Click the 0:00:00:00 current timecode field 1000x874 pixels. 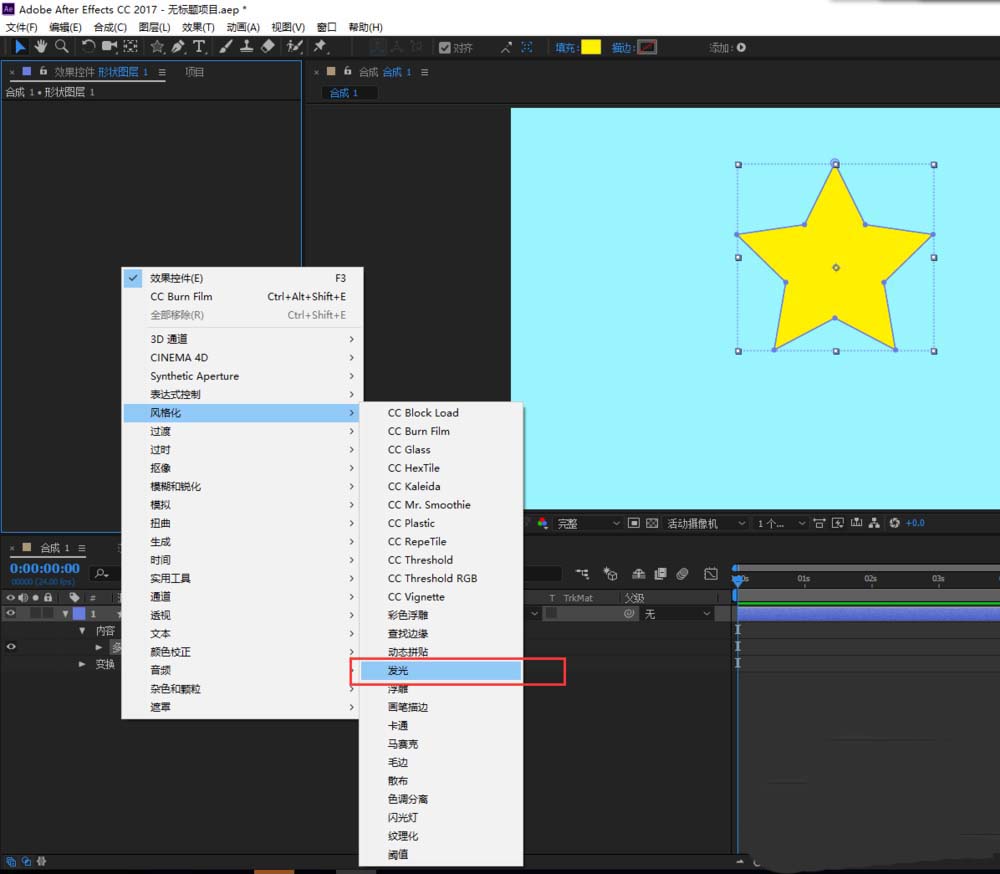[45, 568]
